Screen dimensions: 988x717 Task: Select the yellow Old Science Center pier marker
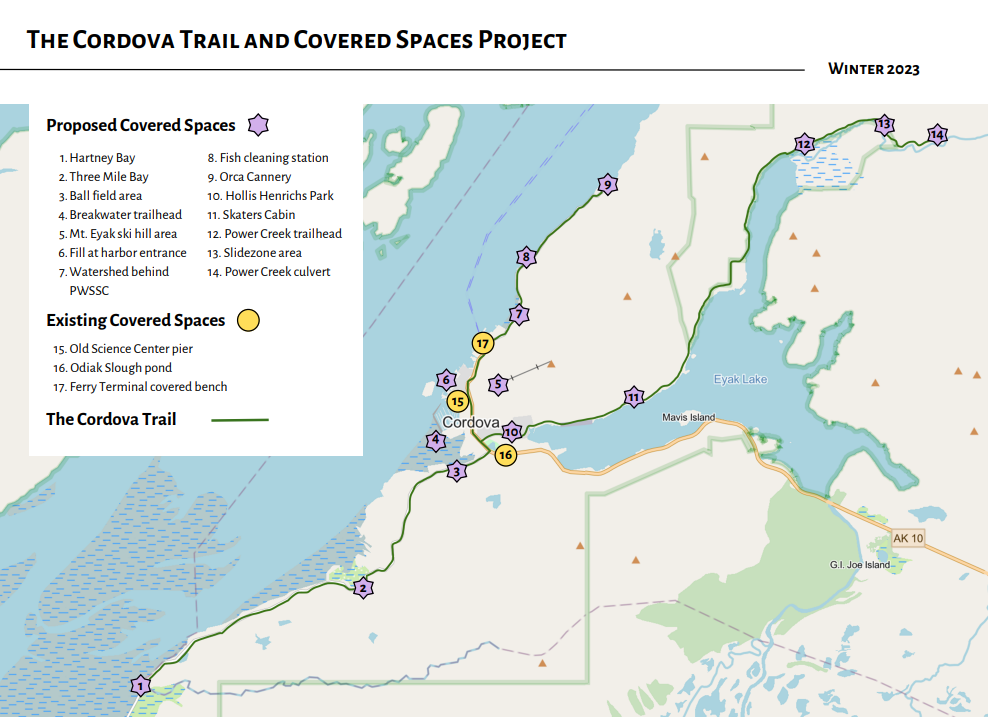pyautogui.click(x=457, y=401)
